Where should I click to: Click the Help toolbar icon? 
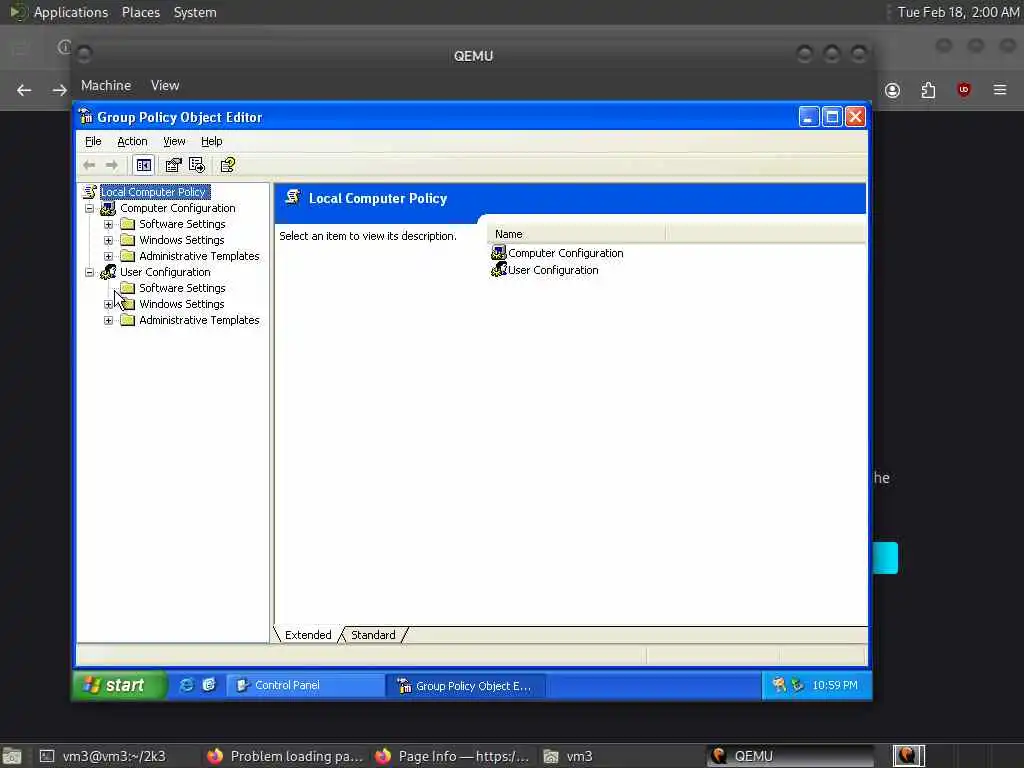coord(227,165)
